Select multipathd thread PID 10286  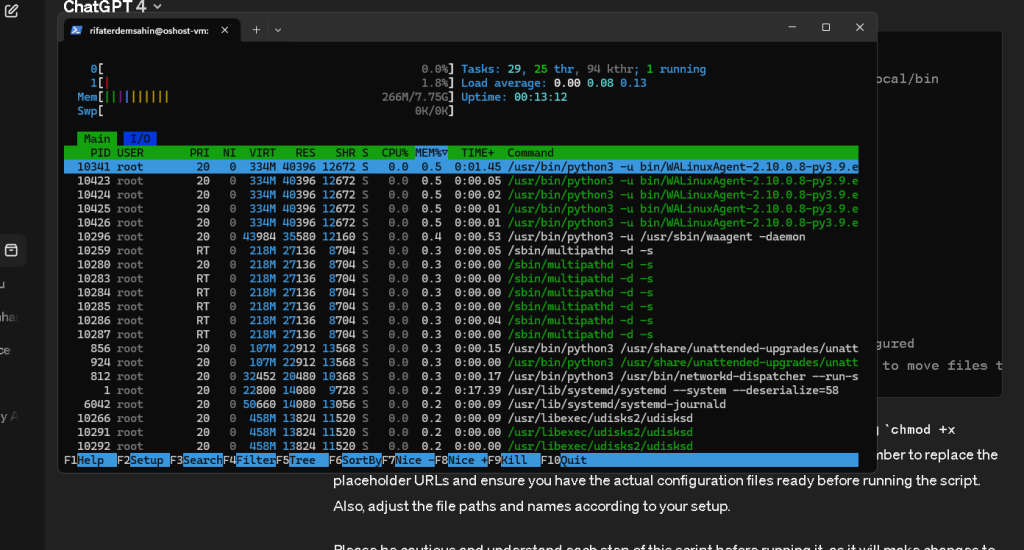click(x=461, y=320)
